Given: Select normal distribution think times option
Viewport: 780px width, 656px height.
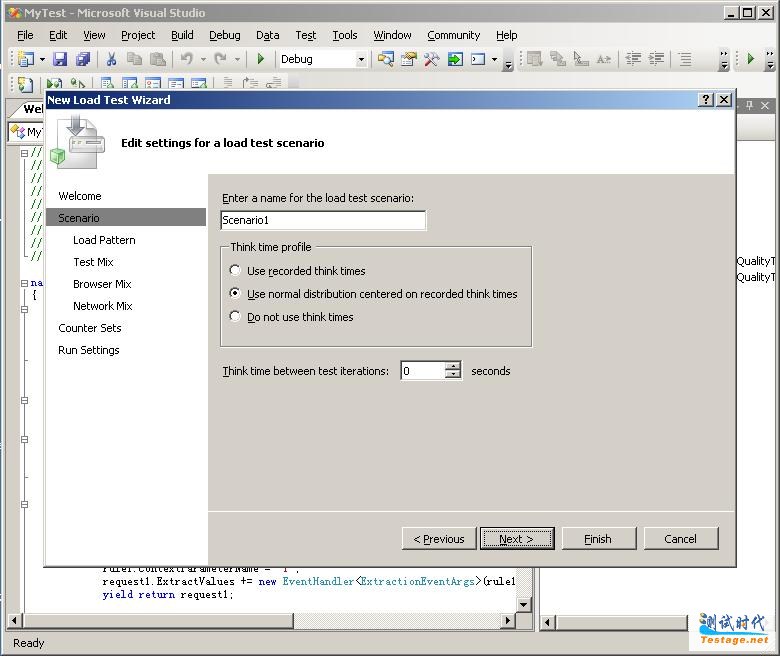Looking at the screenshot, I should point(236,294).
